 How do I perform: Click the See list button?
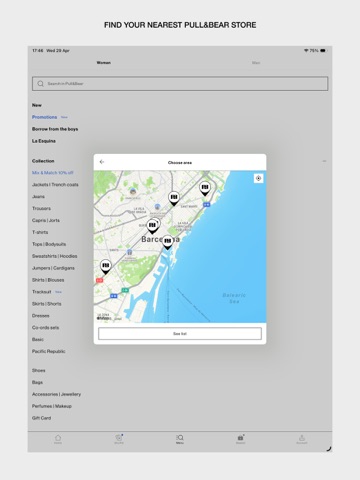point(180,334)
